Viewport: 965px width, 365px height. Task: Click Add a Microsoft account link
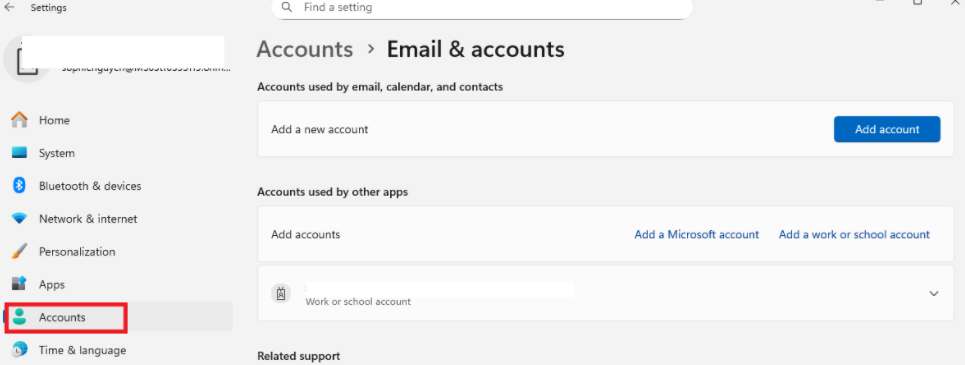697,235
